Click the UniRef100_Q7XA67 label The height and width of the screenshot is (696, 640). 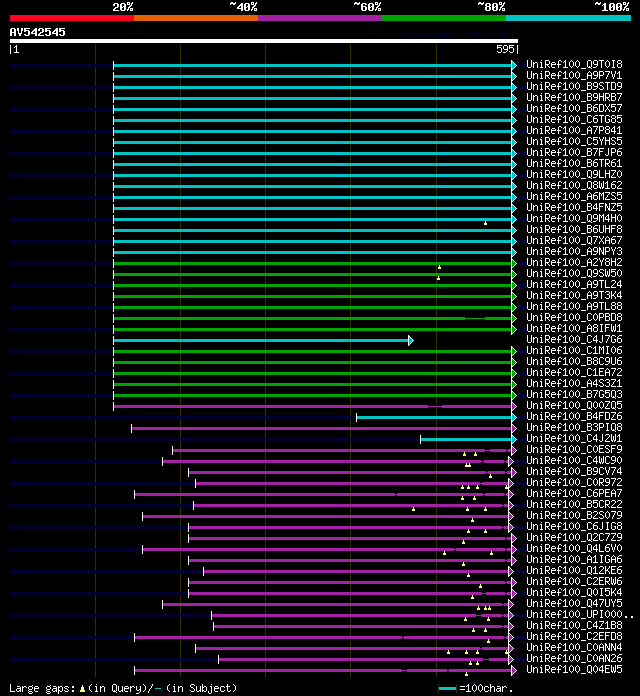coord(574,241)
